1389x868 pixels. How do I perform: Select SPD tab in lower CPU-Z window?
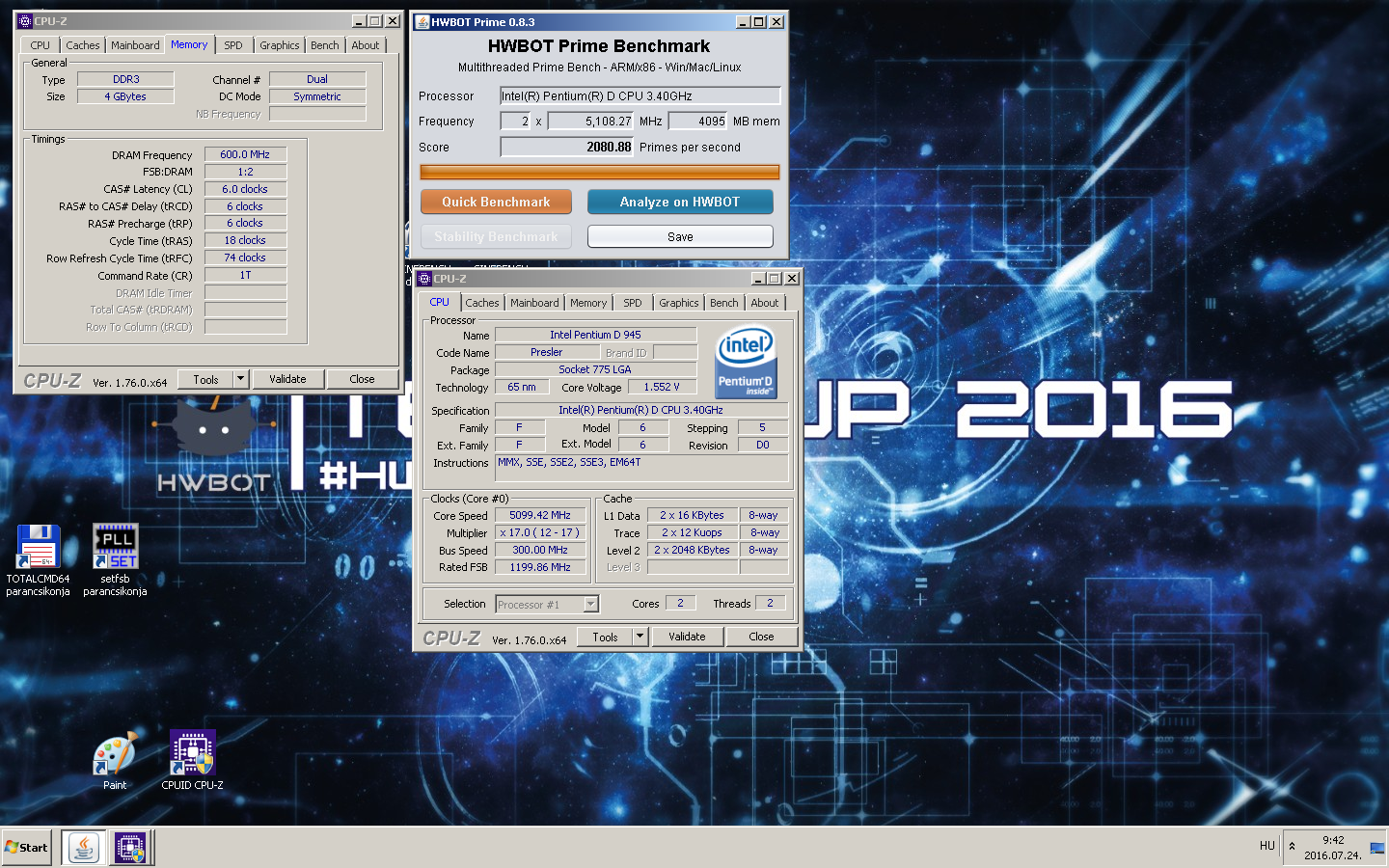coord(633,303)
